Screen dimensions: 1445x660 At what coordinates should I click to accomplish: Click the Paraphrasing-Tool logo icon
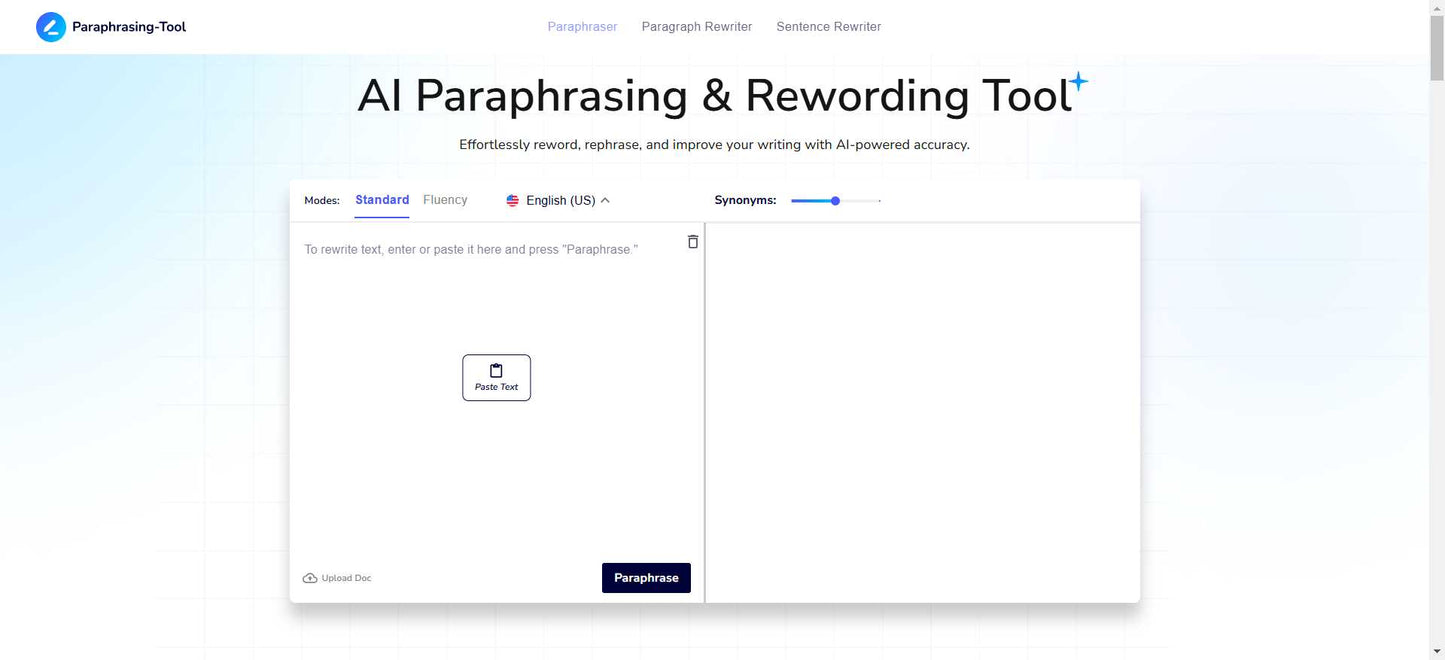51,27
